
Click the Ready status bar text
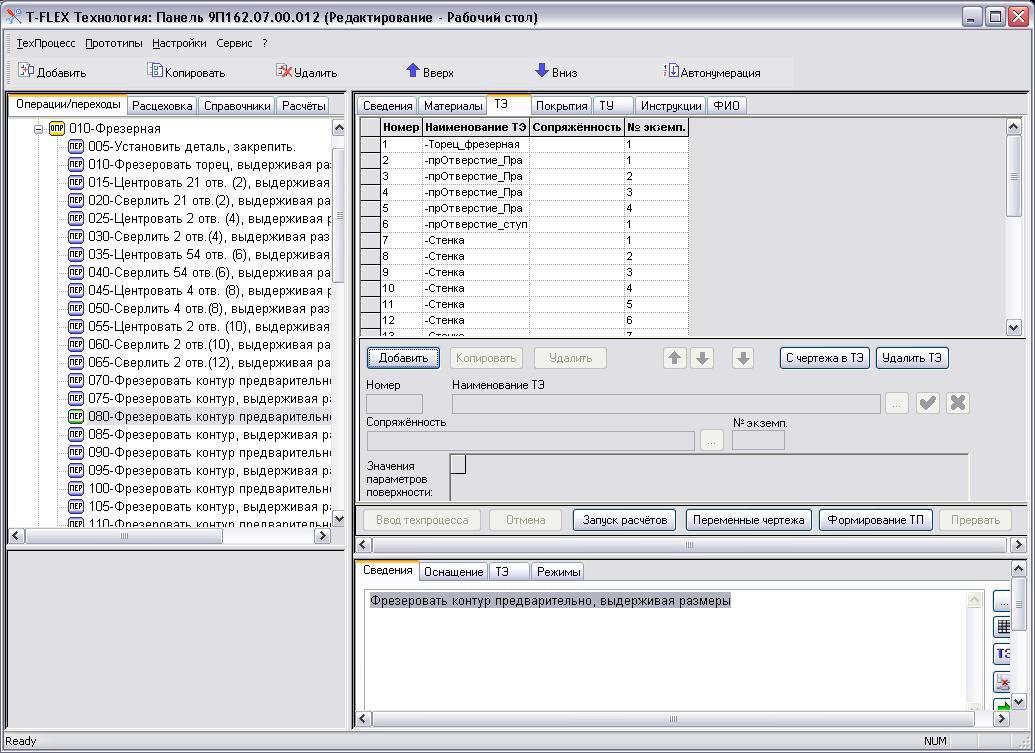point(20,741)
